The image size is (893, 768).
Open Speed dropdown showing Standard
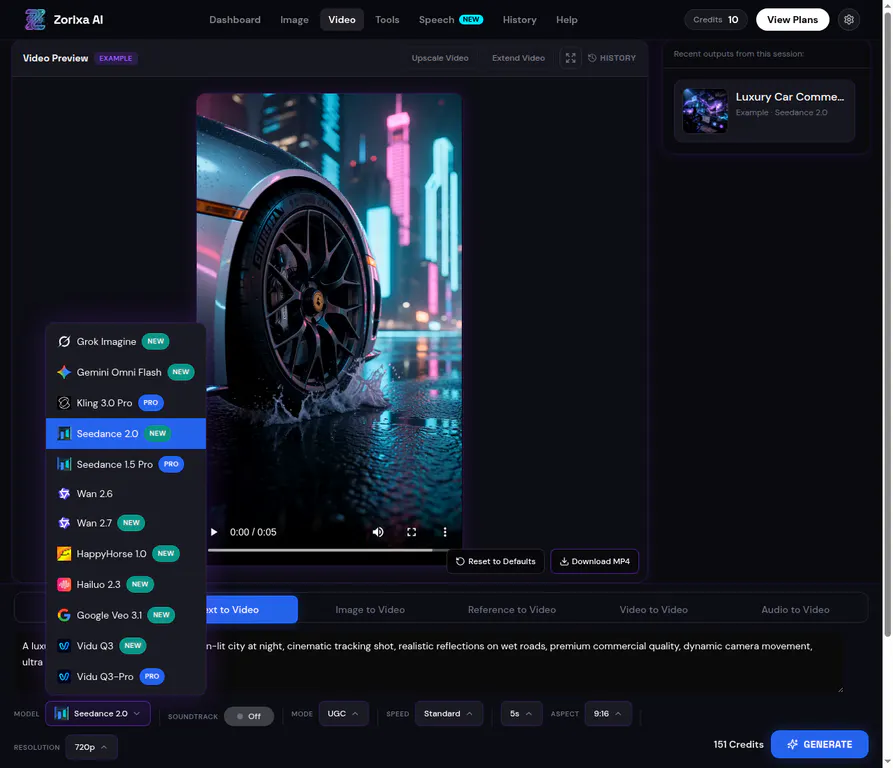tap(449, 714)
